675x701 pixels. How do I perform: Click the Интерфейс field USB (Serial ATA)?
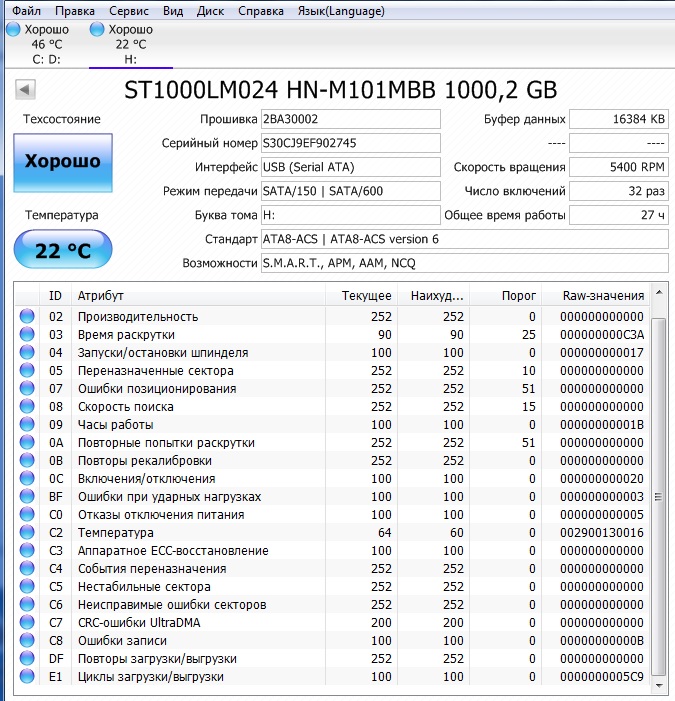coord(350,167)
